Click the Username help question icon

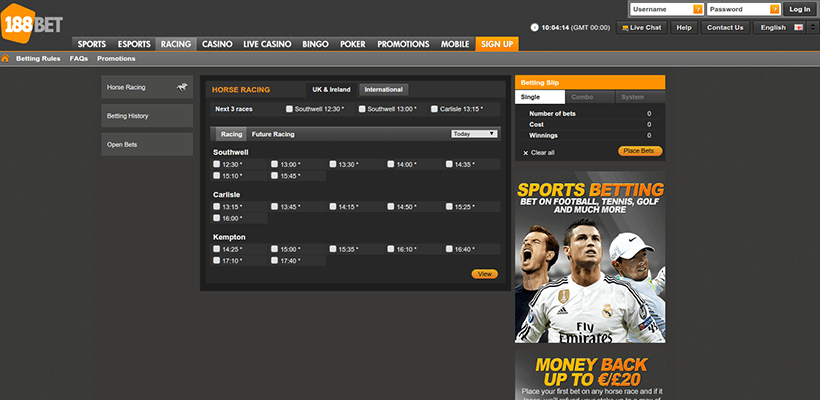(x=698, y=9)
